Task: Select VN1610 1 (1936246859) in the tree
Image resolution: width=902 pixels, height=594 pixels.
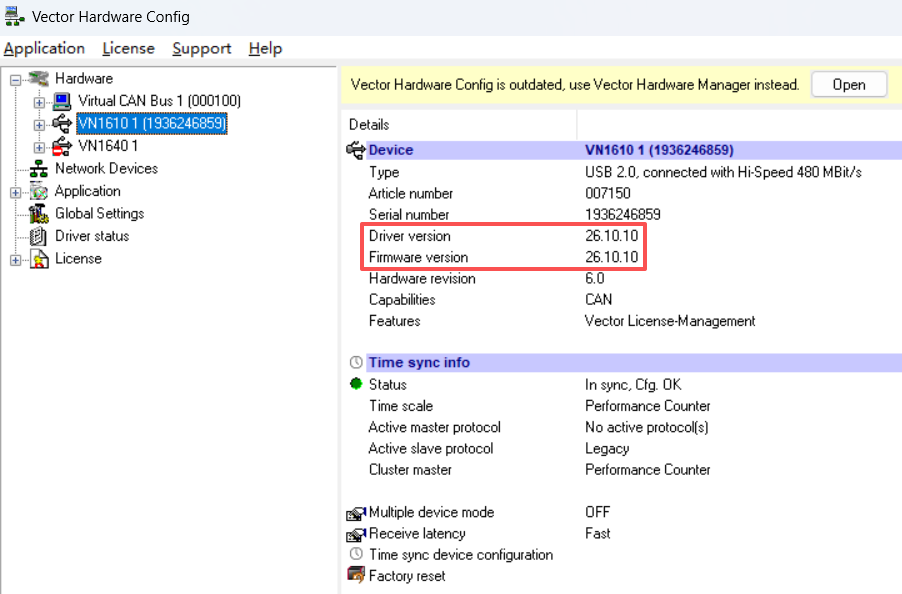Action: (x=152, y=123)
